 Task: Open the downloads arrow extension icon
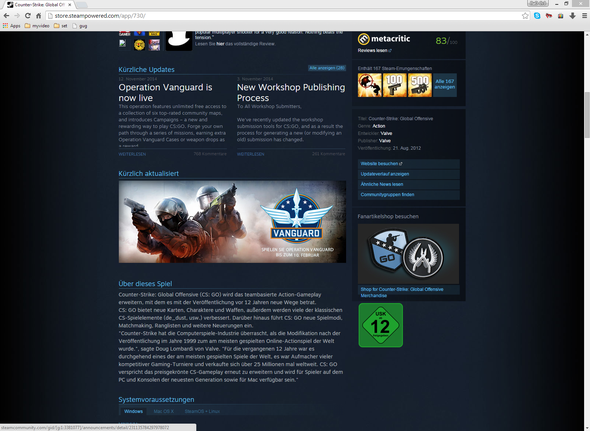(x=572, y=16)
